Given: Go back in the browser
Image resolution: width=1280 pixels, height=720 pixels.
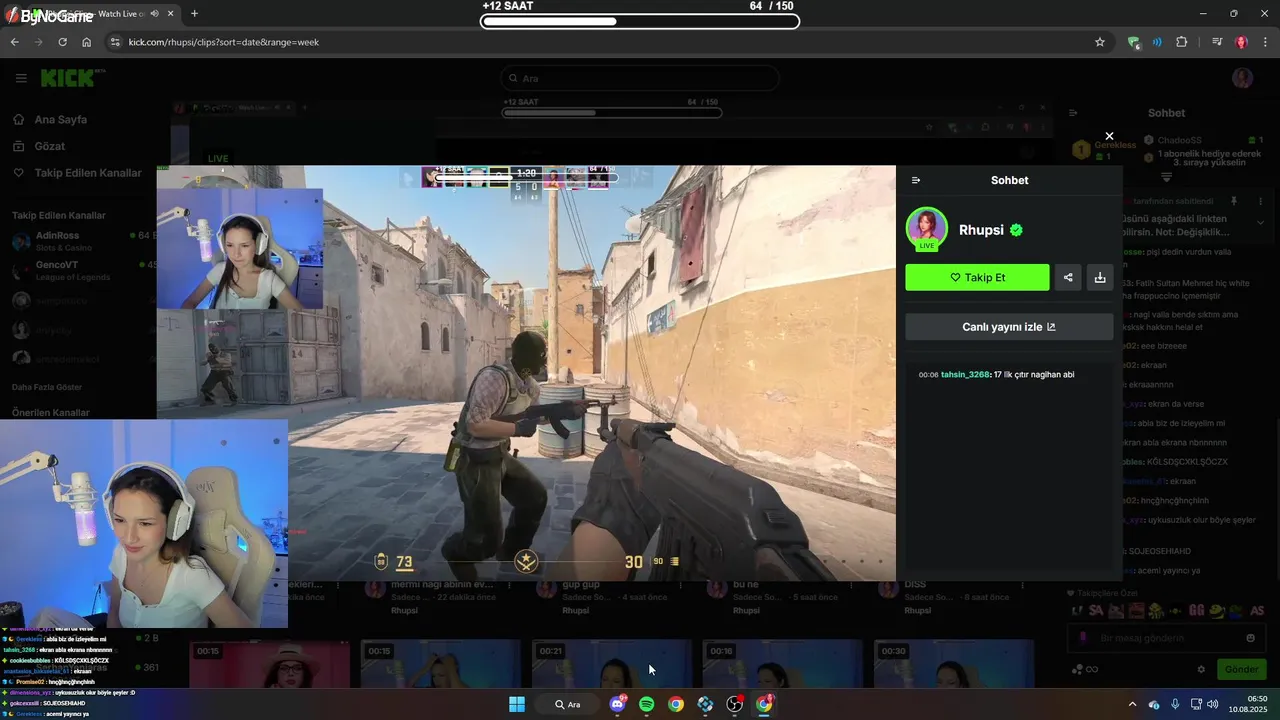Looking at the screenshot, I should pyautogui.click(x=14, y=42).
